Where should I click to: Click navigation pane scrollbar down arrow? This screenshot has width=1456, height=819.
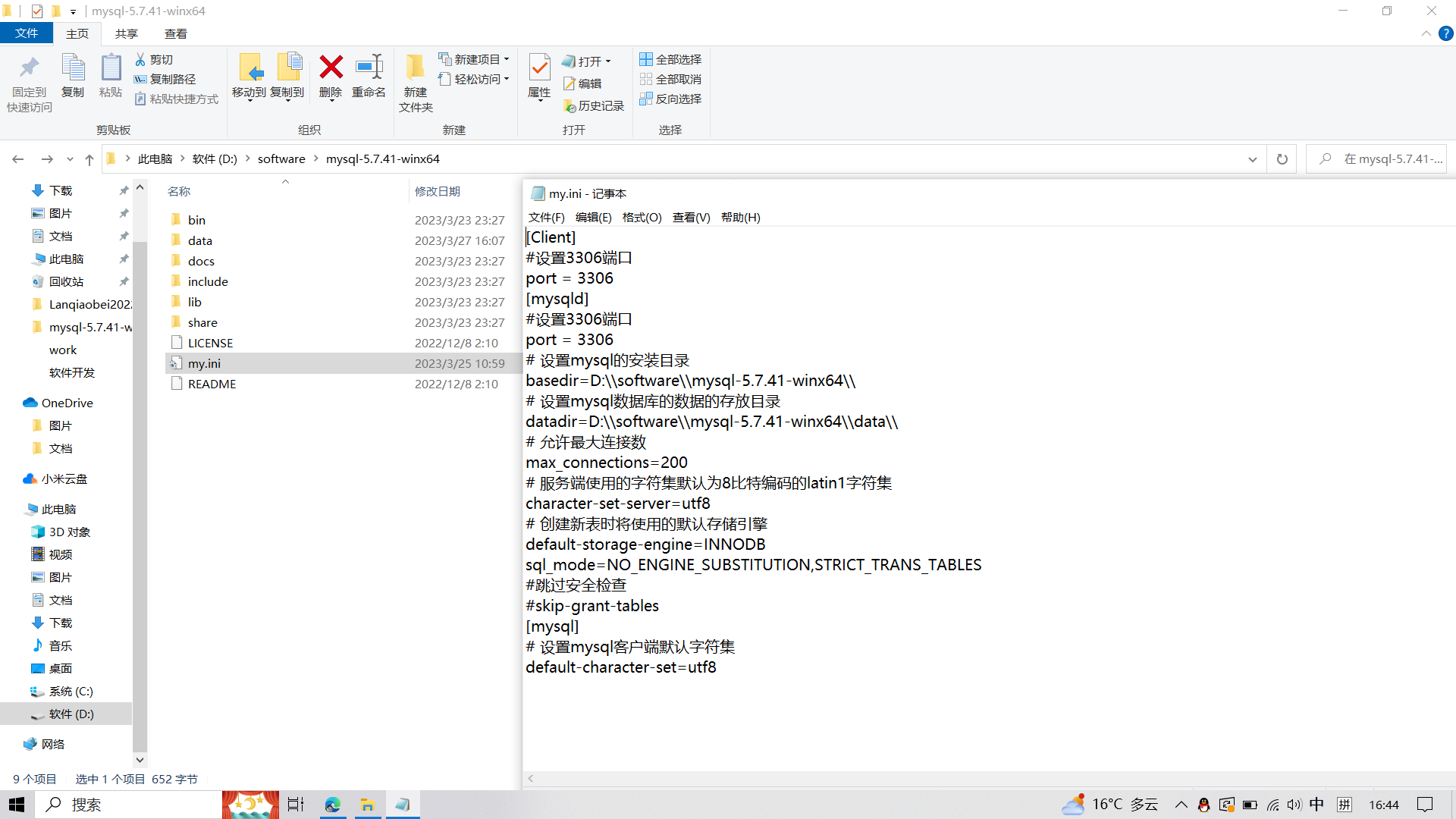point(140,759)
